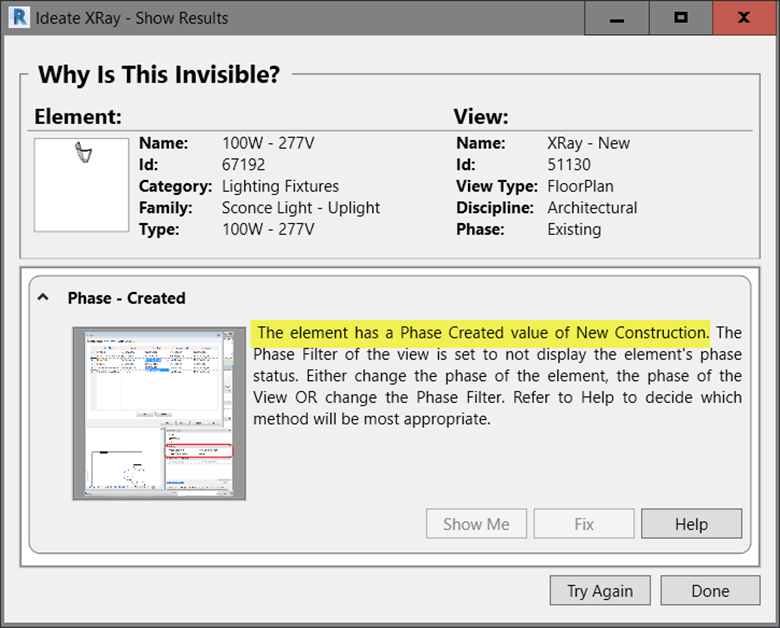Click the View: section heading
780x628 pixels.
pos(481,117)
